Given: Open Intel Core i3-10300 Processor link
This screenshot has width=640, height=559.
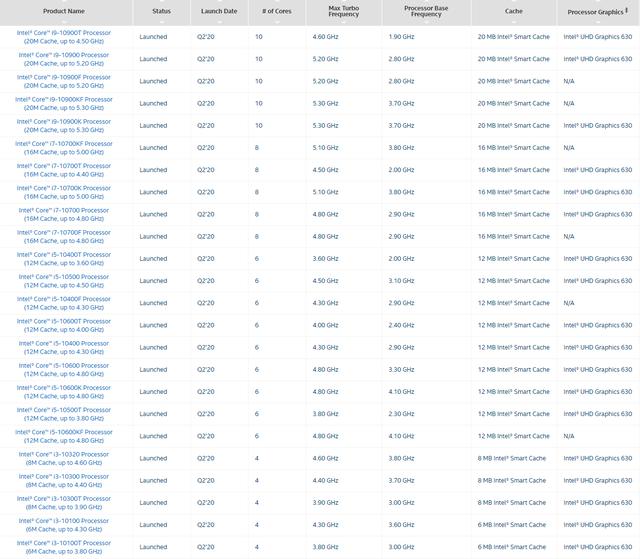Looking at the screenshot, I should tap(64, 480).
